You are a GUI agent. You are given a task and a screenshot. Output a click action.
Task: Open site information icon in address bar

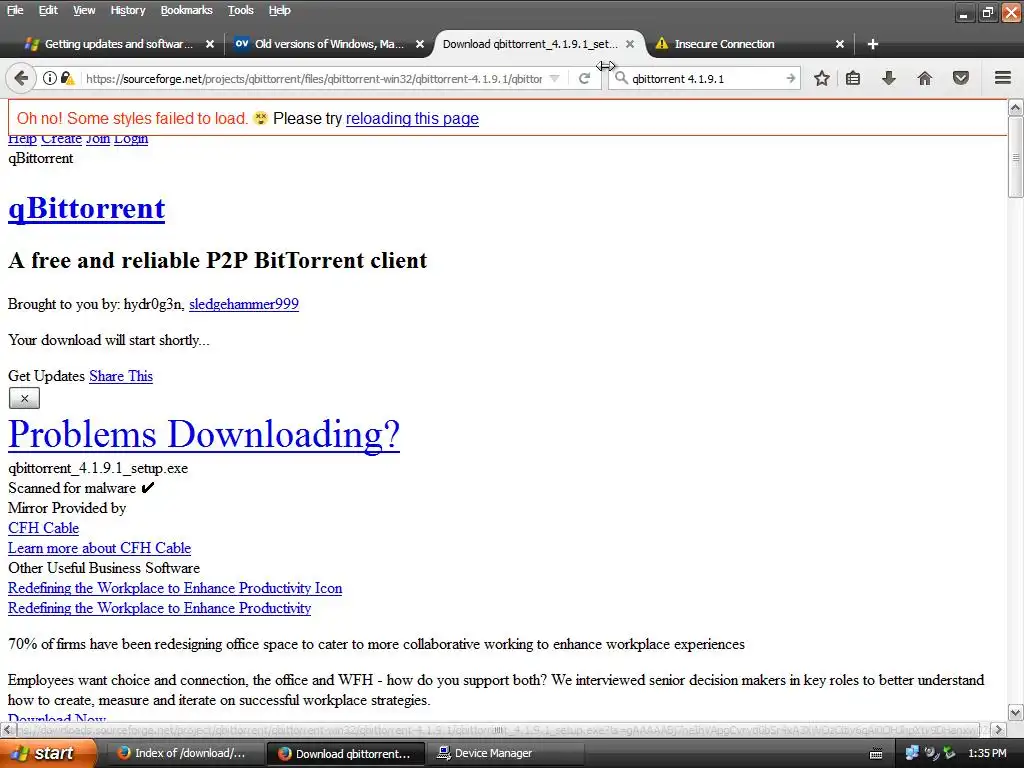pyautogui.click(x=50, y=78)
